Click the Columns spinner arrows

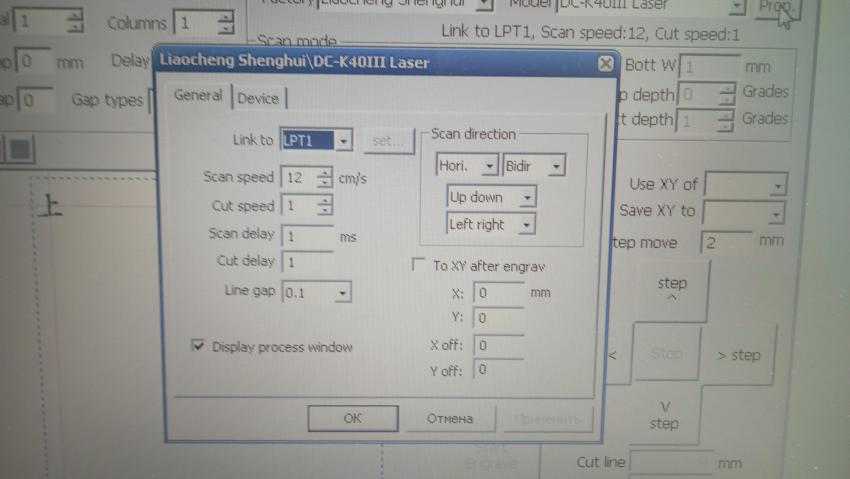pos(226,22)
